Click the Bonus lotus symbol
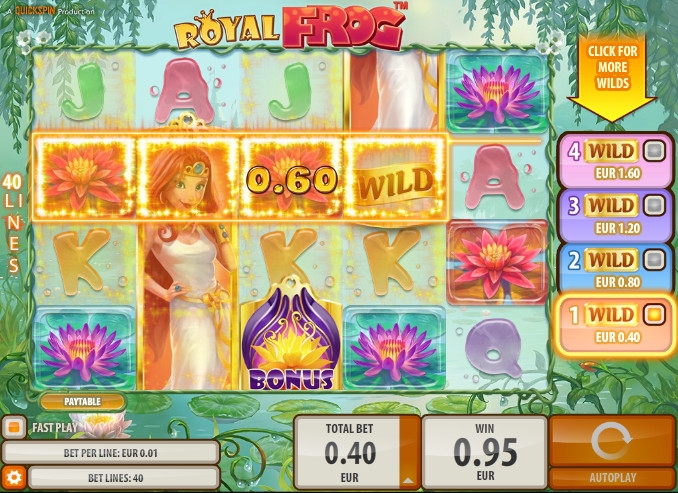The width and height of the screenshot is (678, 493). coord(291,334)
